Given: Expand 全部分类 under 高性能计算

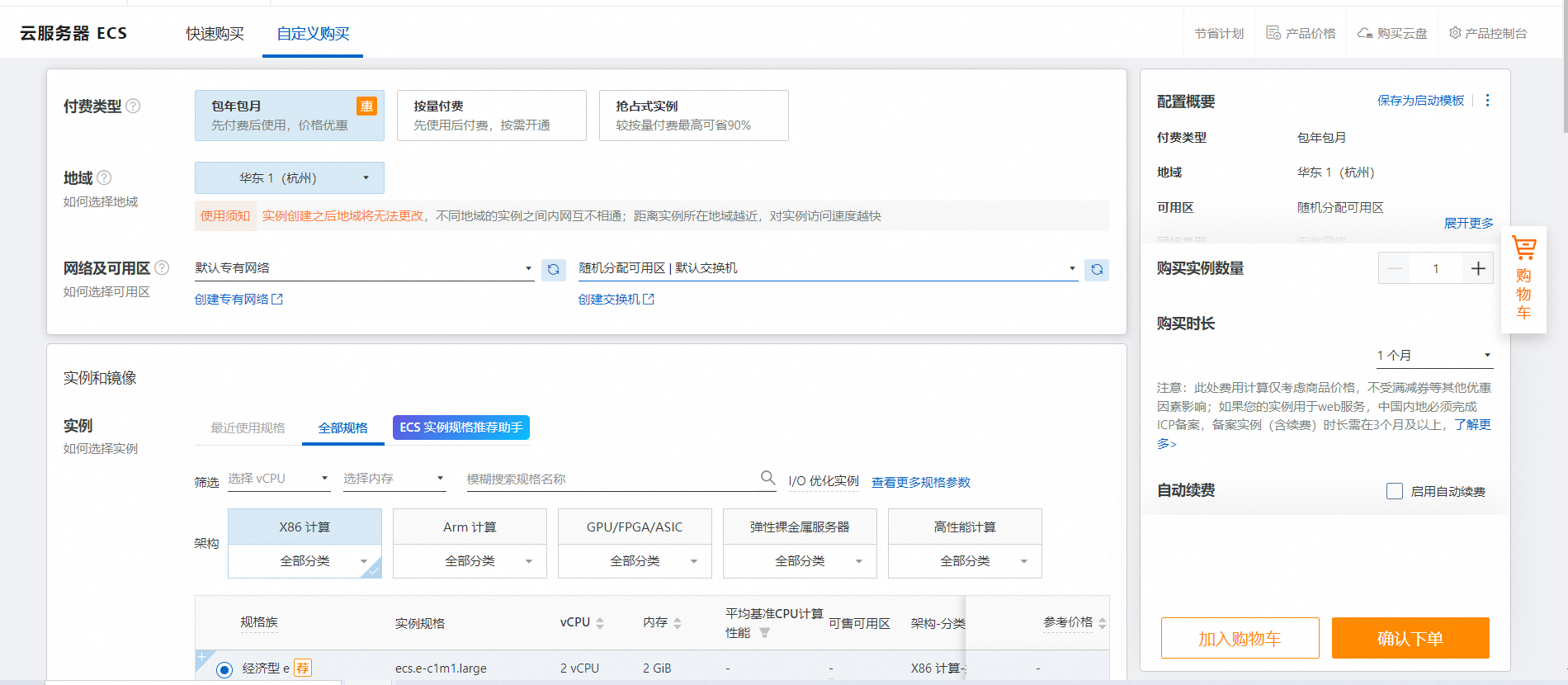Looking at the screenshot, I should pos(965,561).
